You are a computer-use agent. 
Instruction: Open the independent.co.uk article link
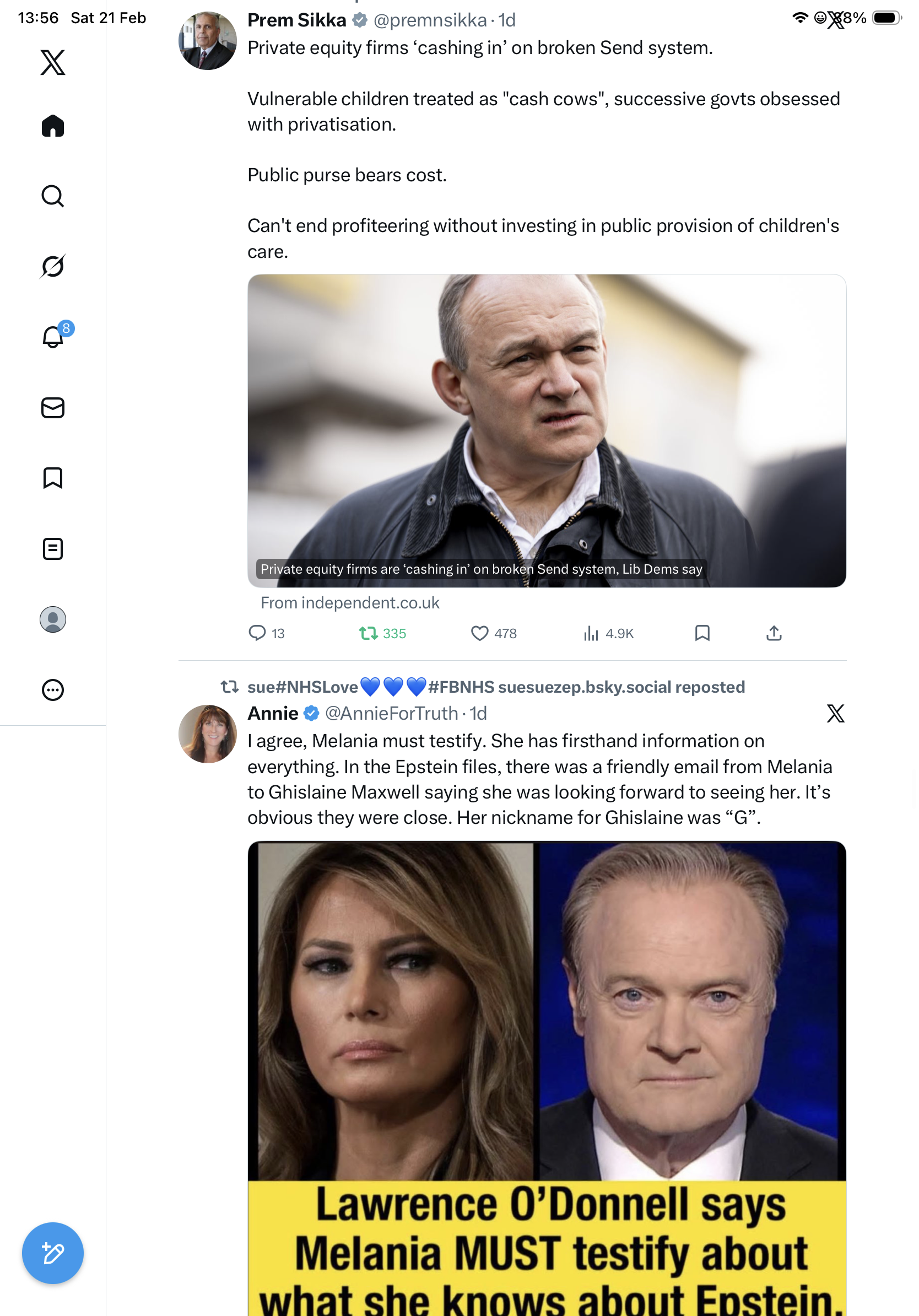[547, 431]
